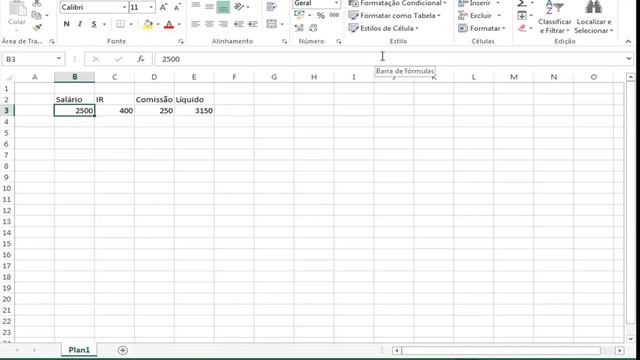
Task: Open Formatação Condicional menu
Action: click(398, 3)
